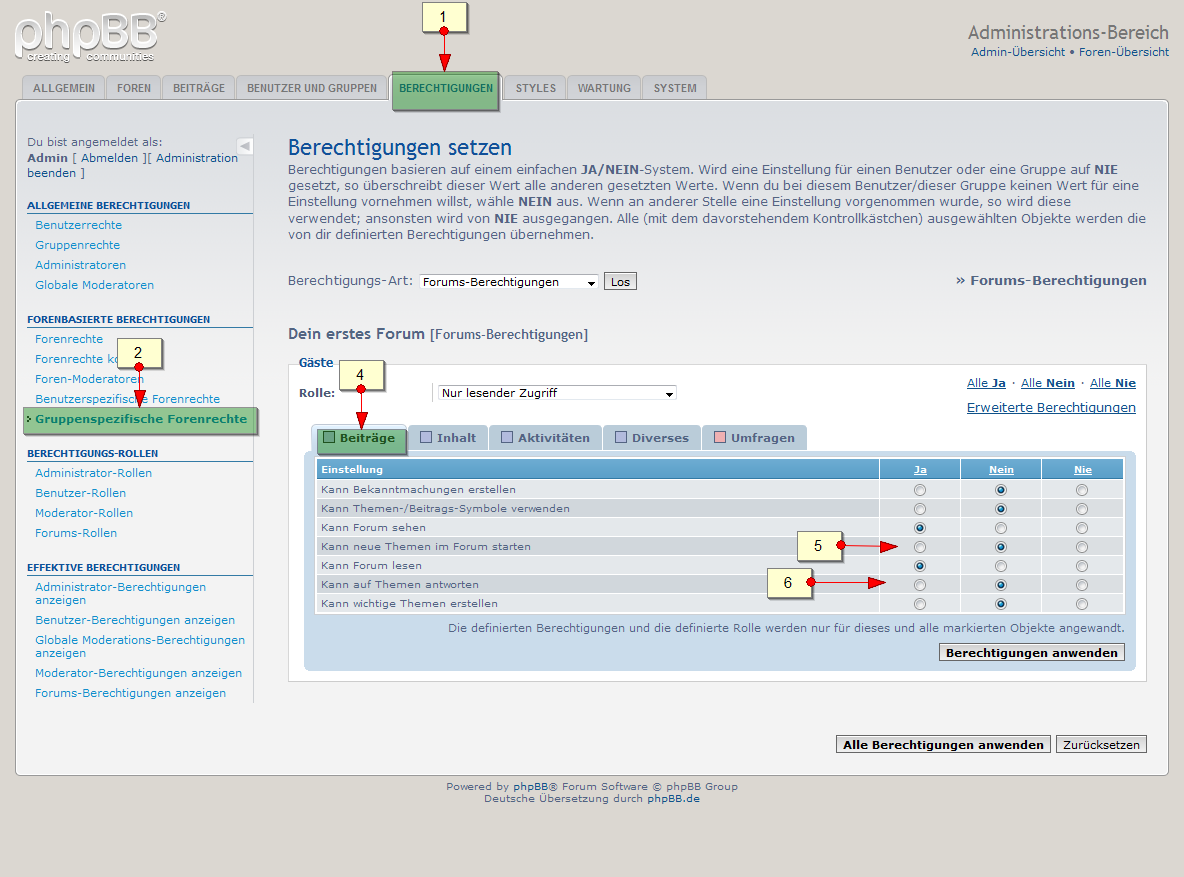This screenshot has width=1184, height=877.
Task: Open Gruppenspezifische Forenrechte in sidebar
Action: point(141,420)
